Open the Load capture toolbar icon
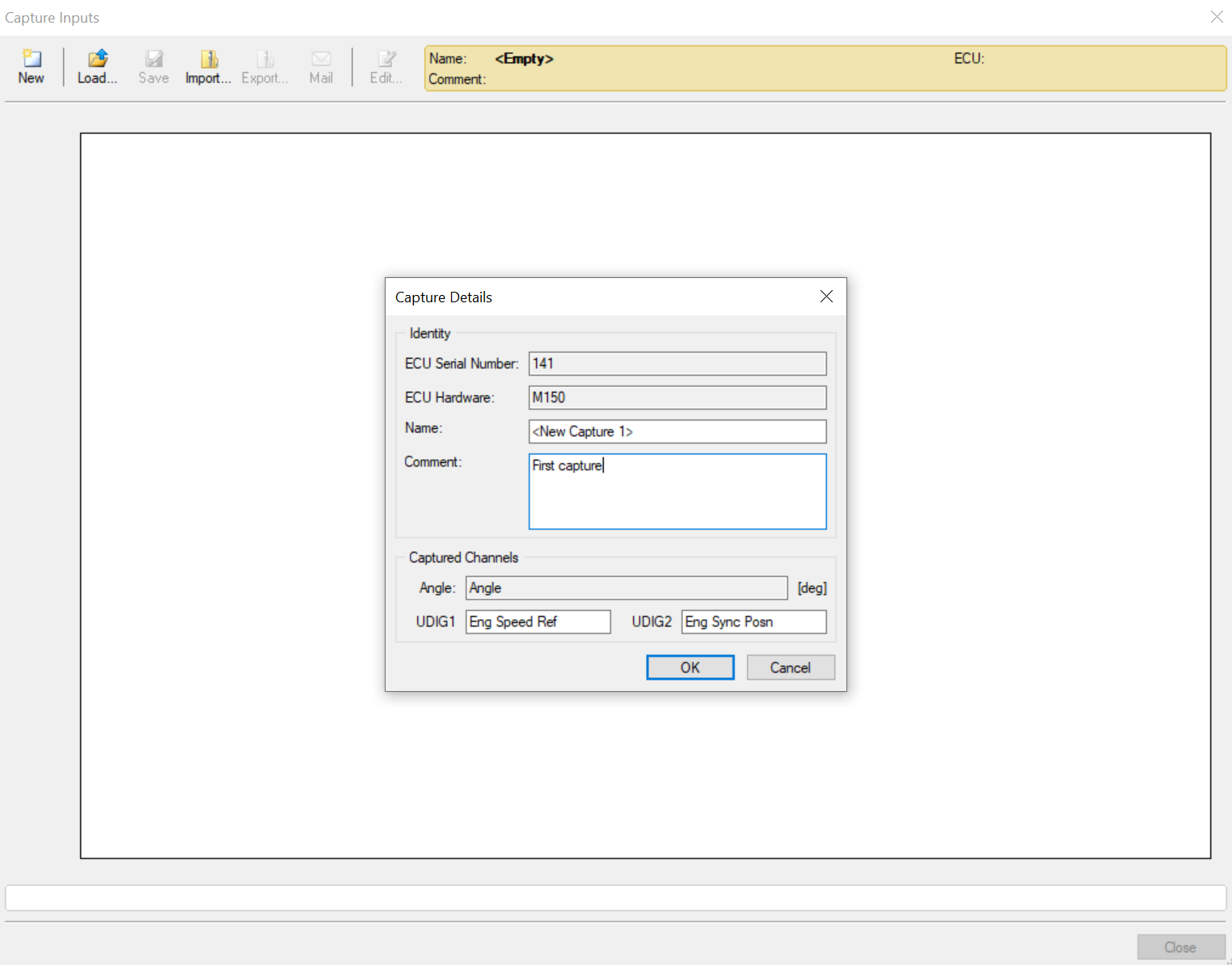1232x965 pixels. (x=97, y=60)
